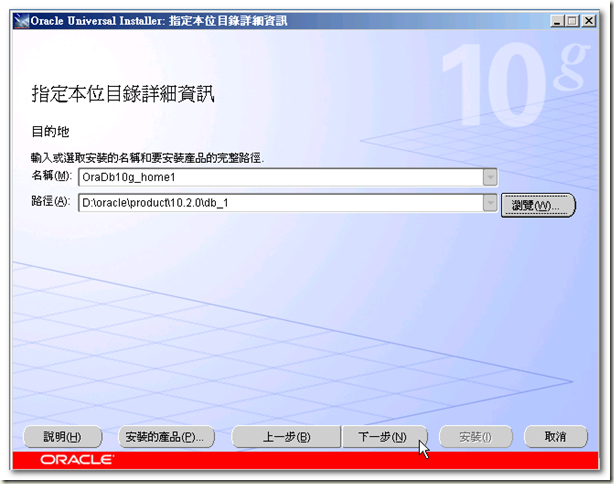
Task: Click the 路徑(A): label
Action: tap(51, 201)
